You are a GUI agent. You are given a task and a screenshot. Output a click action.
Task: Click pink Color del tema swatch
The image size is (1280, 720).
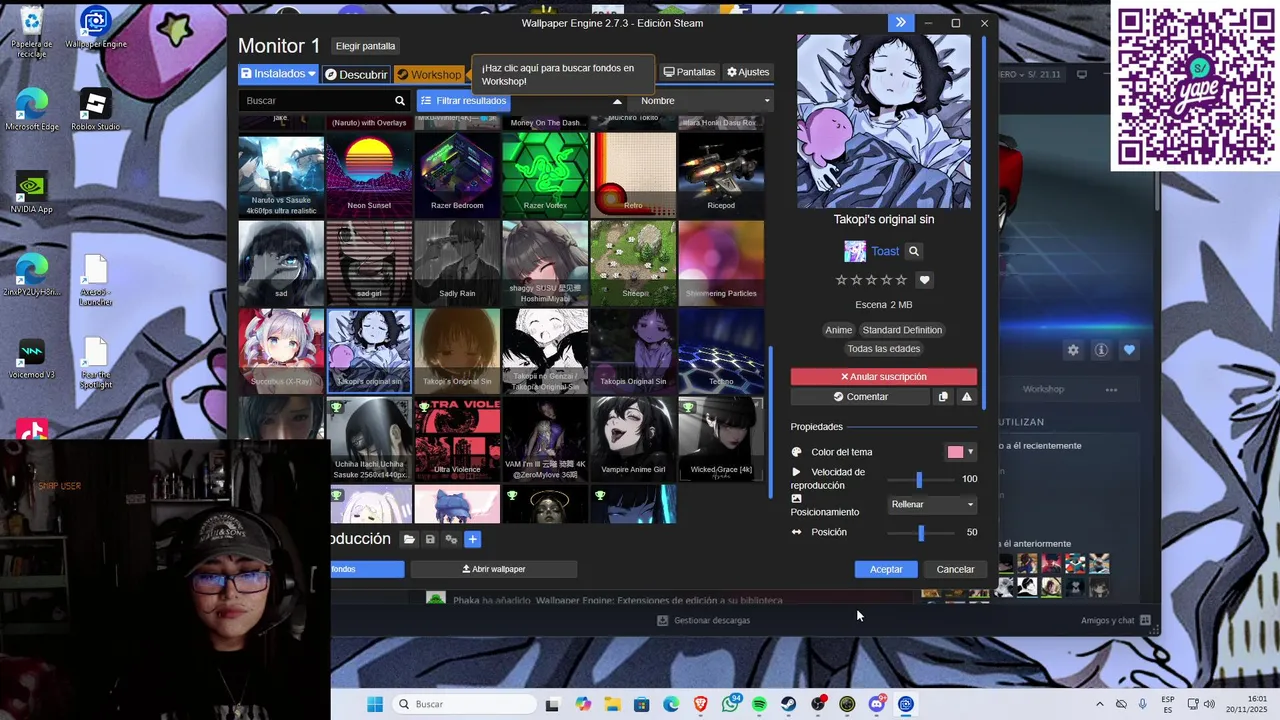(955, 452)
